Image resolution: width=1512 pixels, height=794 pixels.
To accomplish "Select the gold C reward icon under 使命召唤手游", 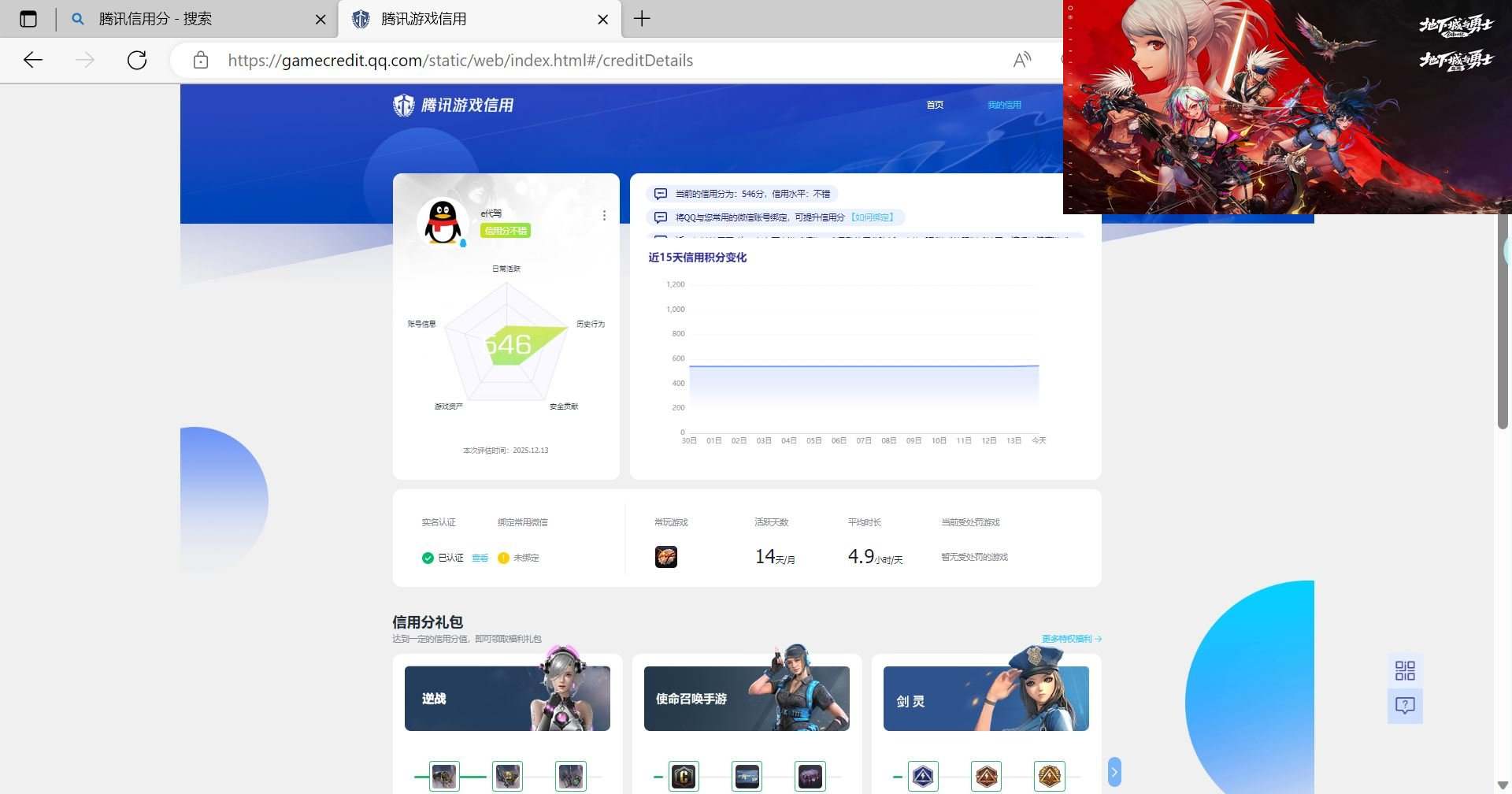I will [684, 777].
